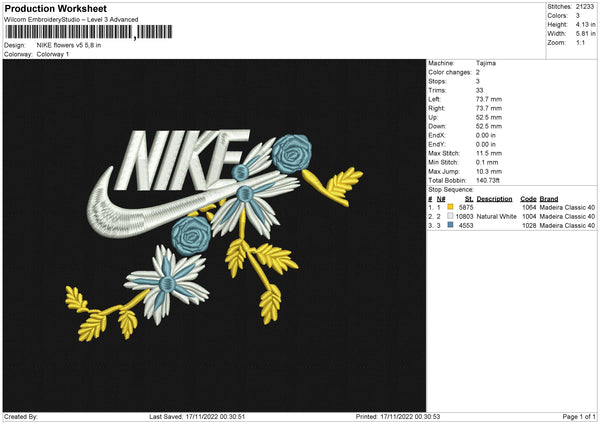Select the Machine value Tajima
The width and height of the screenshot is (600, 424).
486,63
